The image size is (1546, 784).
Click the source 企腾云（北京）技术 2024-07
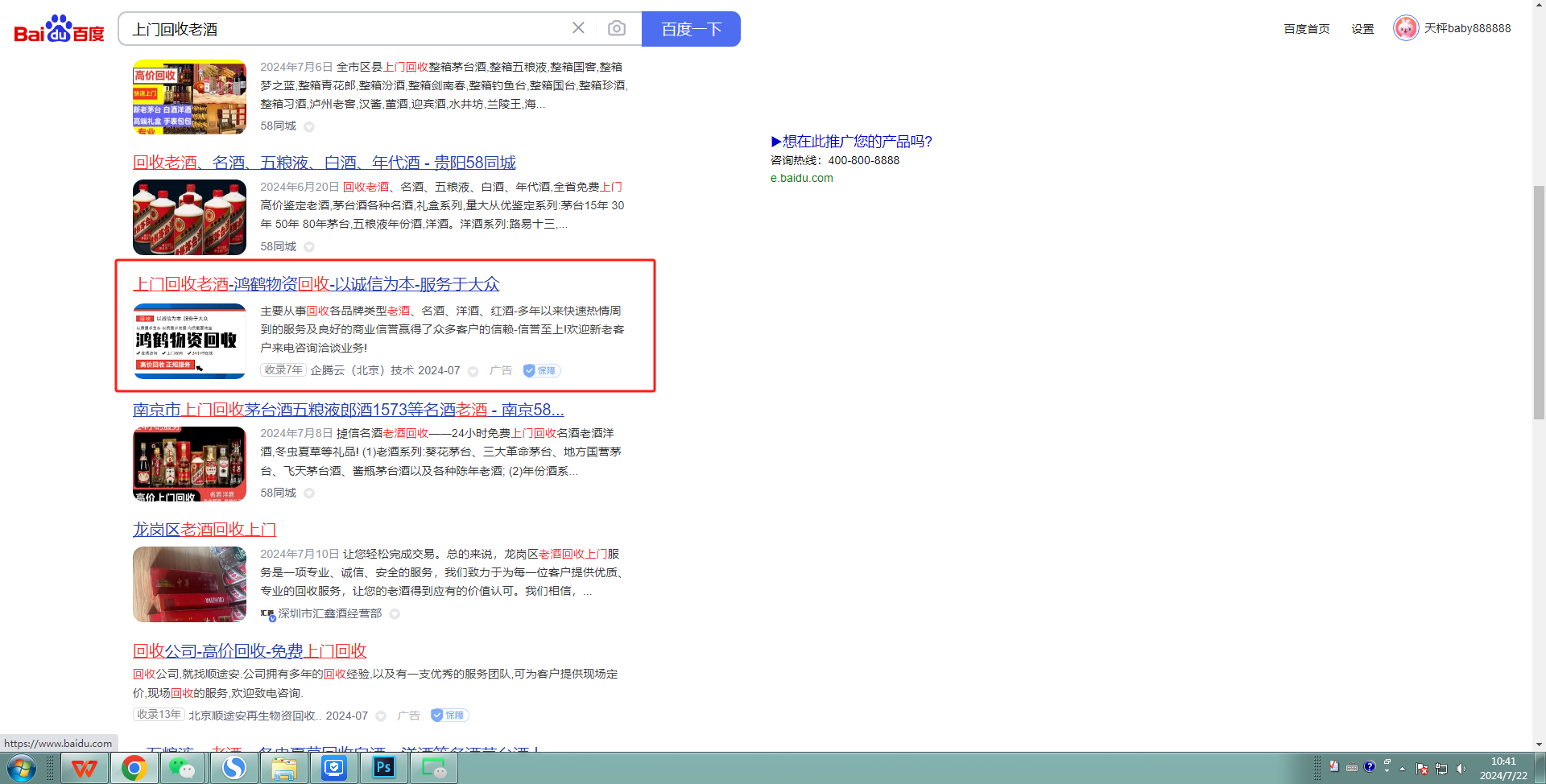point(386,370)
